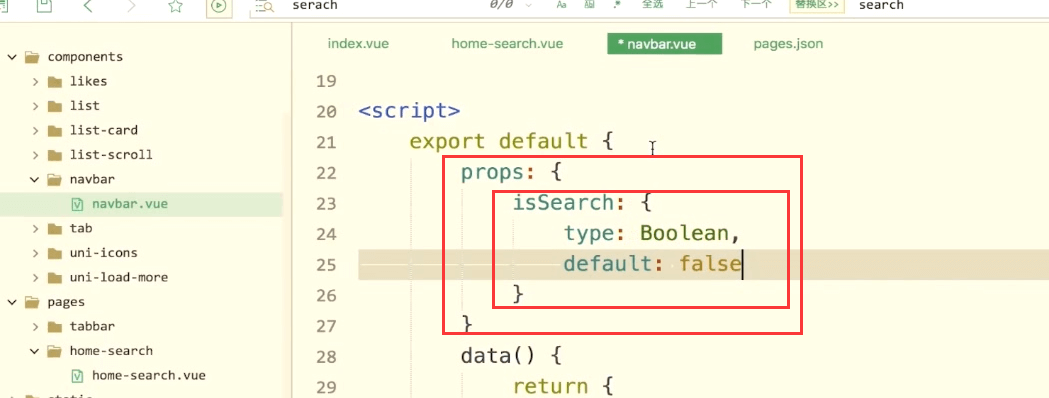Expand the list folder chevron

[35, 106]
